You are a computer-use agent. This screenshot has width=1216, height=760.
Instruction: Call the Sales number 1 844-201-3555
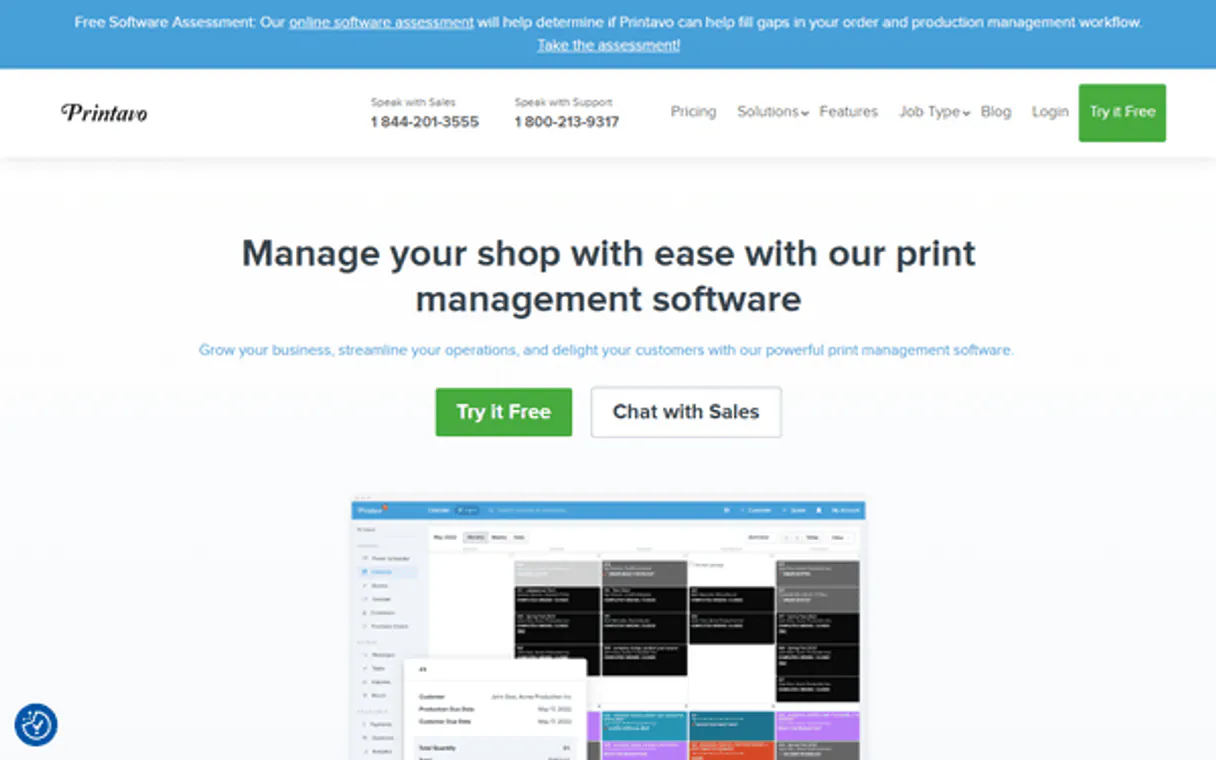point(424,122)
